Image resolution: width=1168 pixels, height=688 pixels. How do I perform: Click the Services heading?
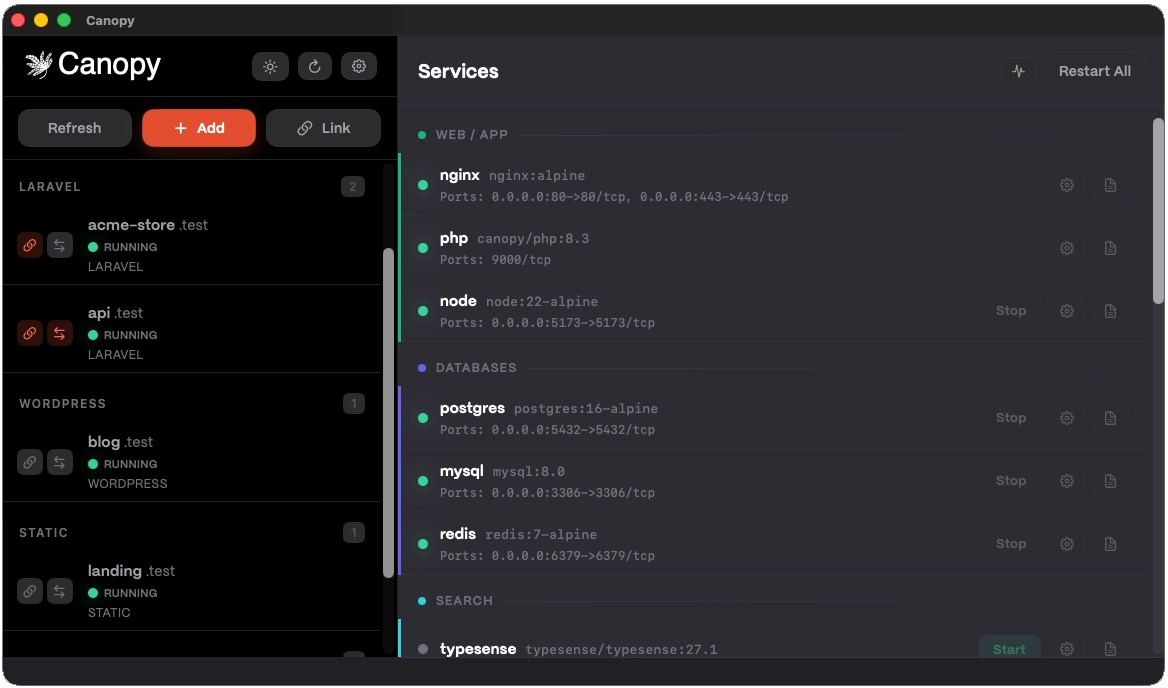pos(458,71)
